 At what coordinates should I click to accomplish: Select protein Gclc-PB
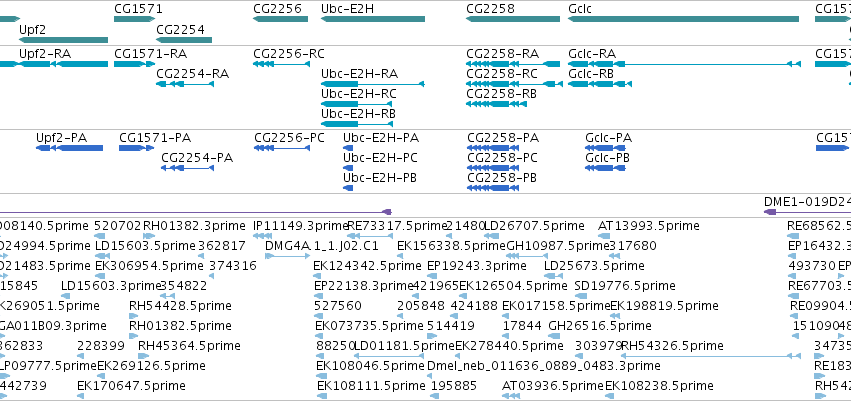605,168
